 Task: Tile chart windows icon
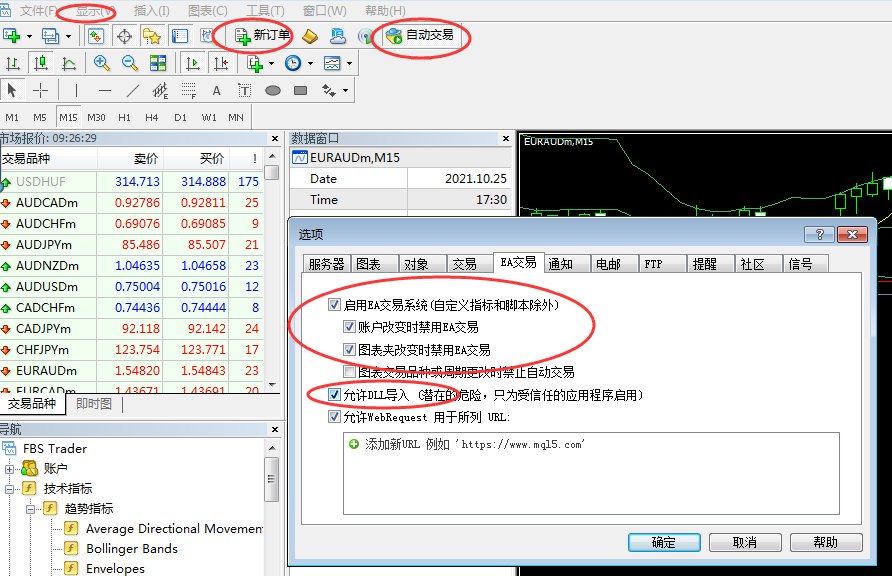(158, 63)
